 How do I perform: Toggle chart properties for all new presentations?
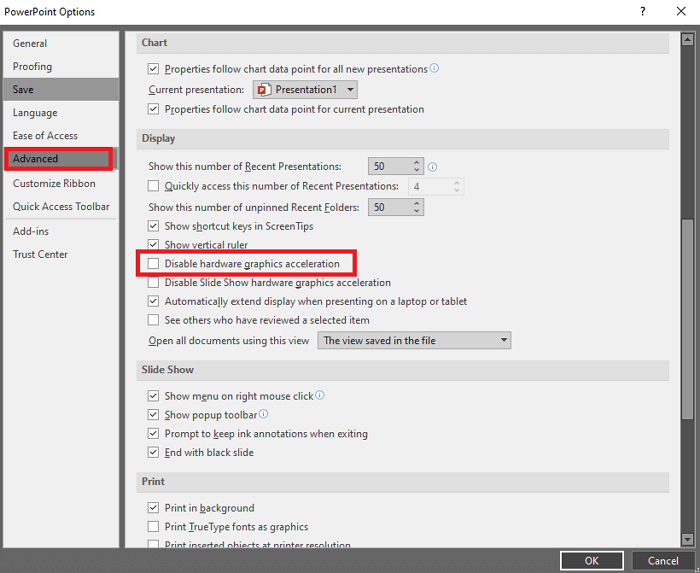153,69
